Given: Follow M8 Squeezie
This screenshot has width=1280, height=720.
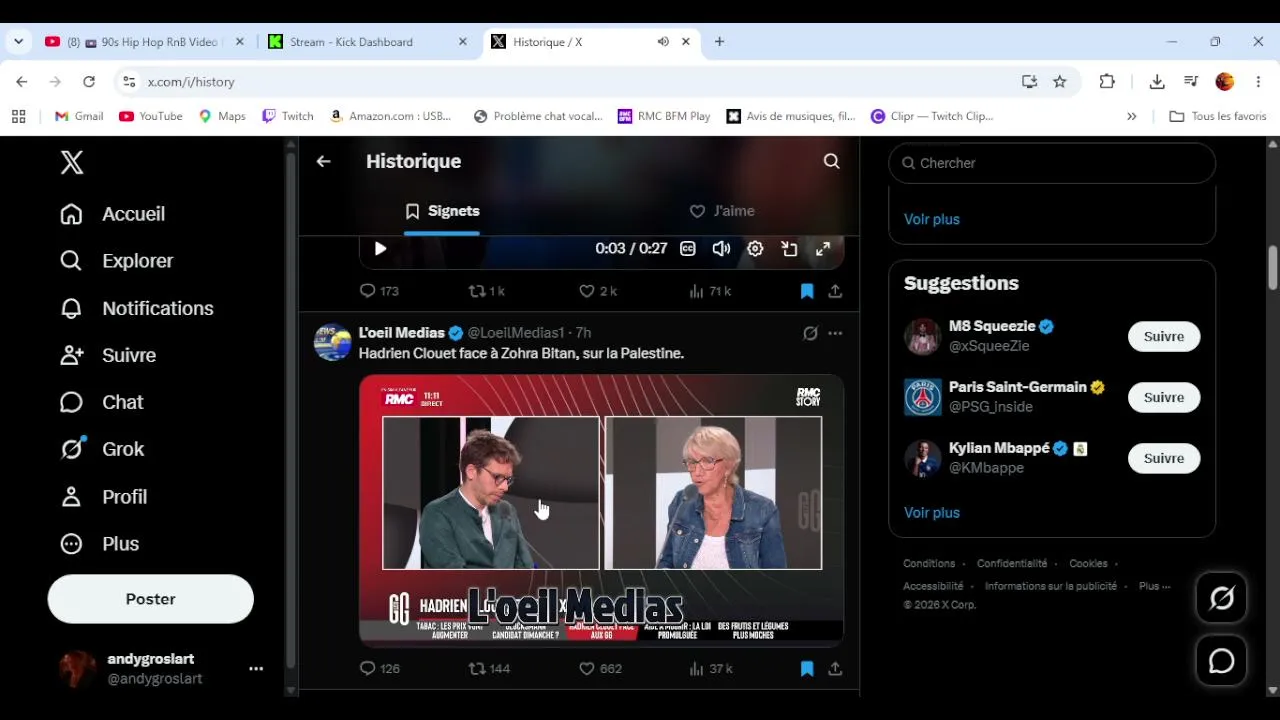Looking at the screenshot, I should (1164, 337).
